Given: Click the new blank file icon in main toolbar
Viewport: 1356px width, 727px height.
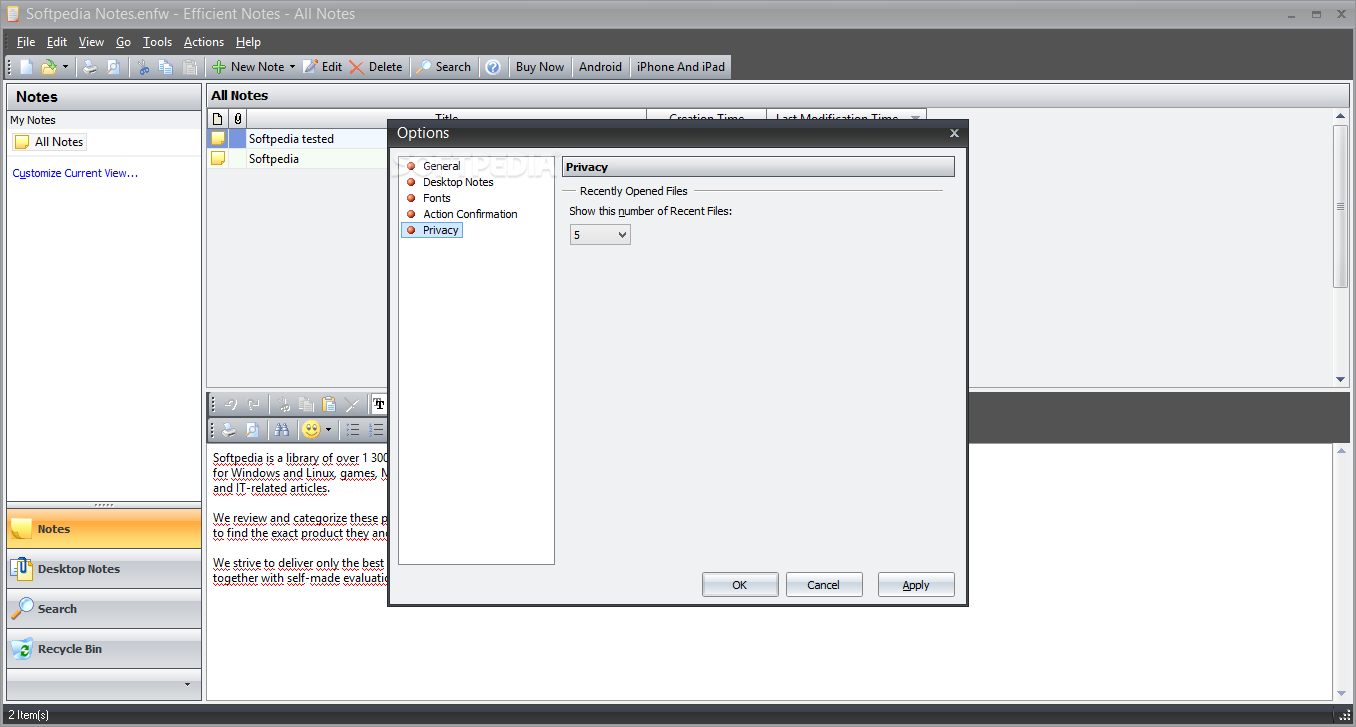Looking at the screenshot, I should pos(27,67).
